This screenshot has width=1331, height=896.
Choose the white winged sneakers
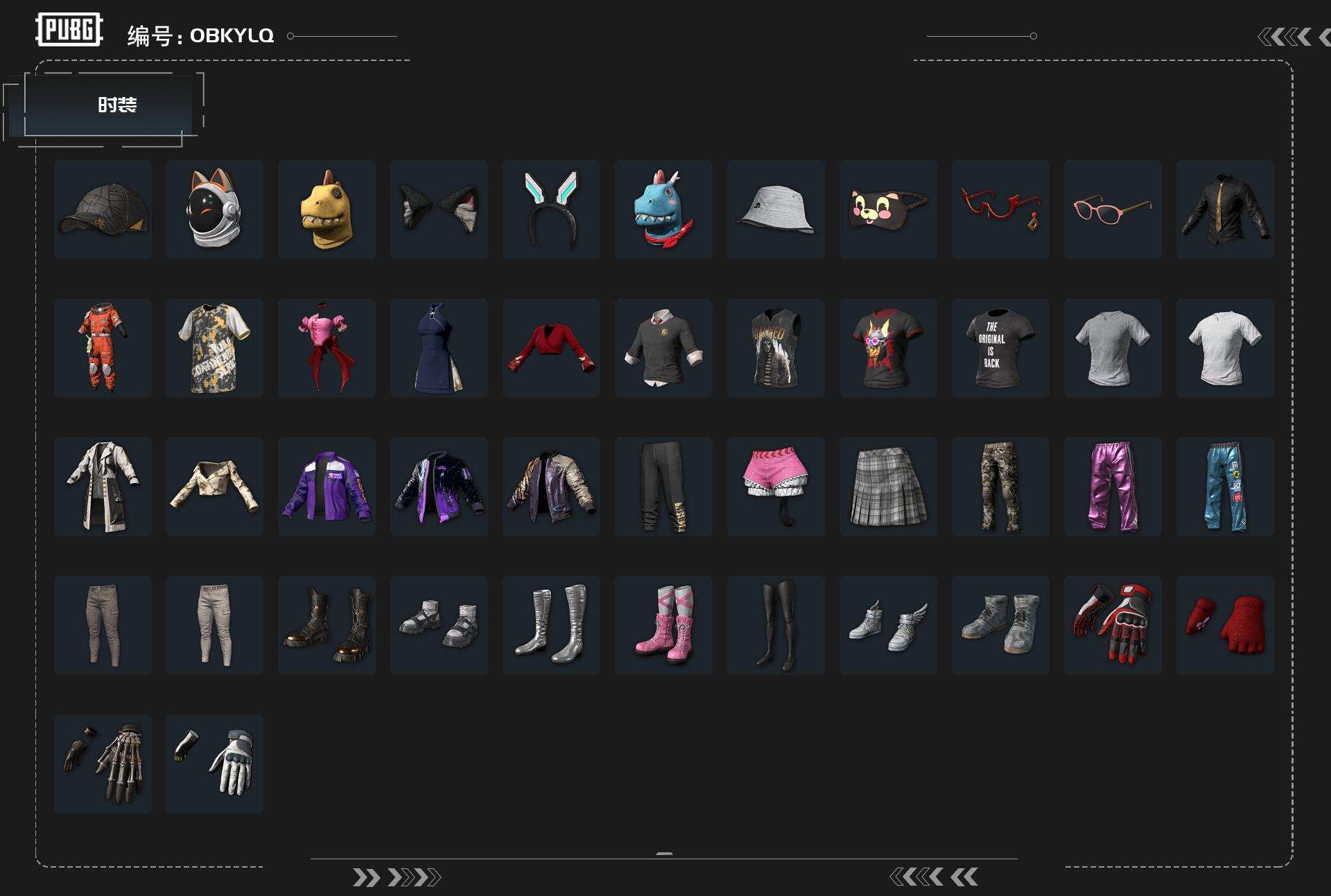click(x=888, y=625)
